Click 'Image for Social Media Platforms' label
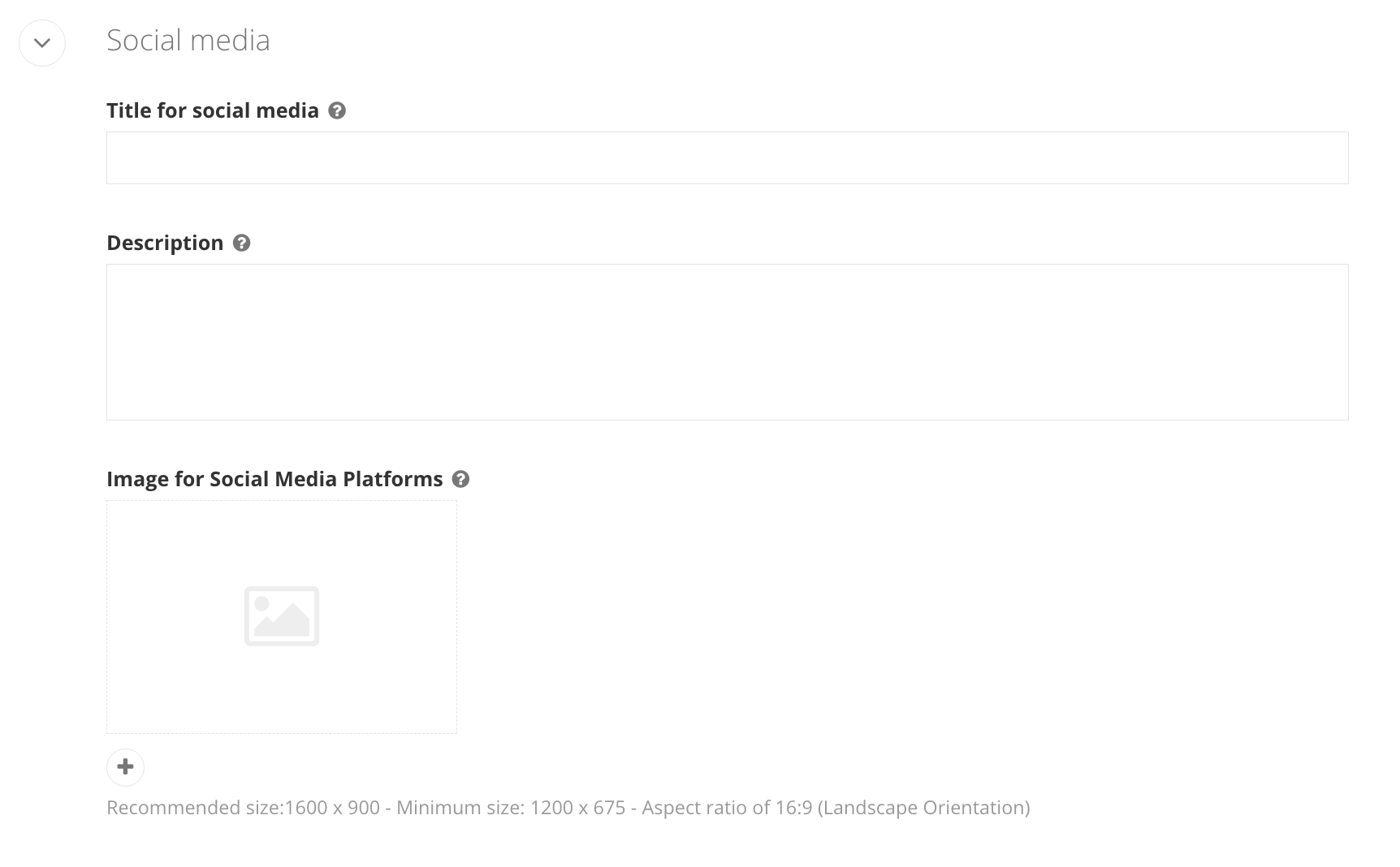The width and height of the screenshot is (1400, 867). [x=274, y=480]
